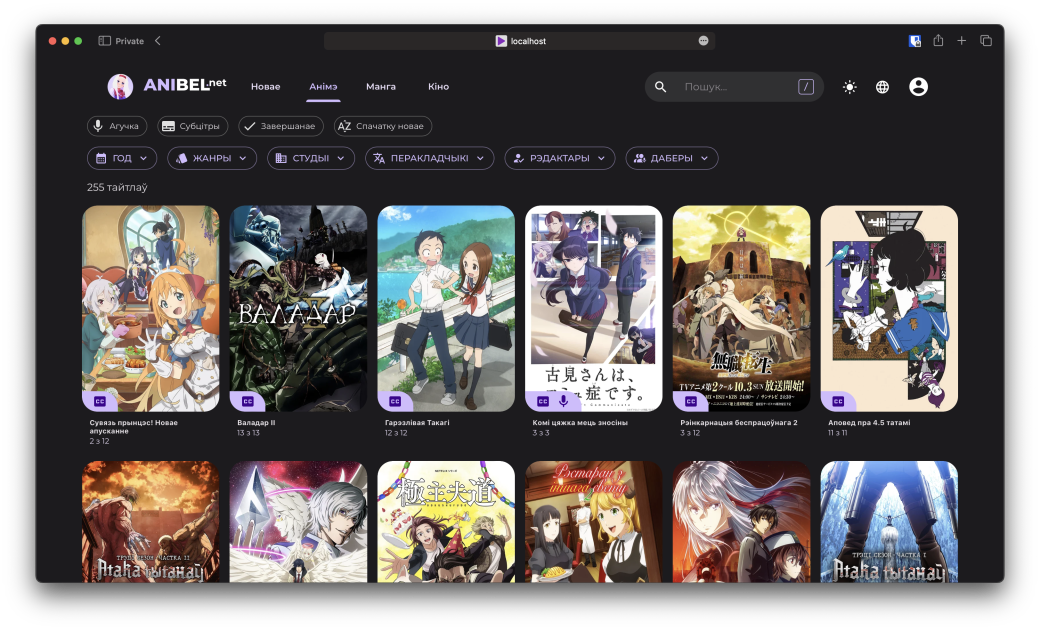1040x630 pixels.
Task: Switch to the Манга tab
Action: point(381,86)
